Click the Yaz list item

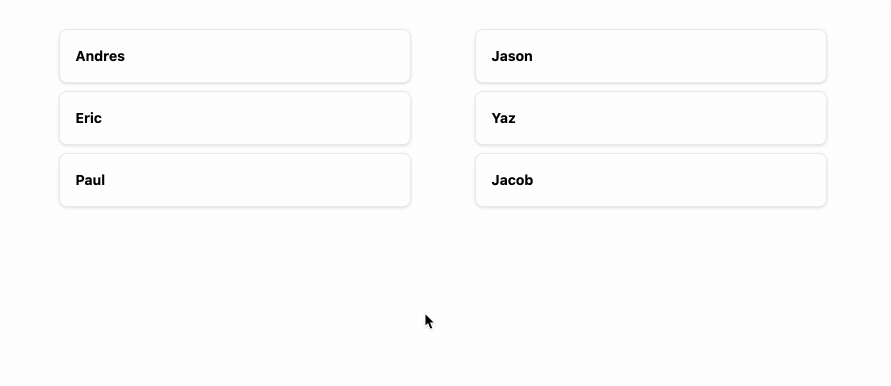point(651,118)
